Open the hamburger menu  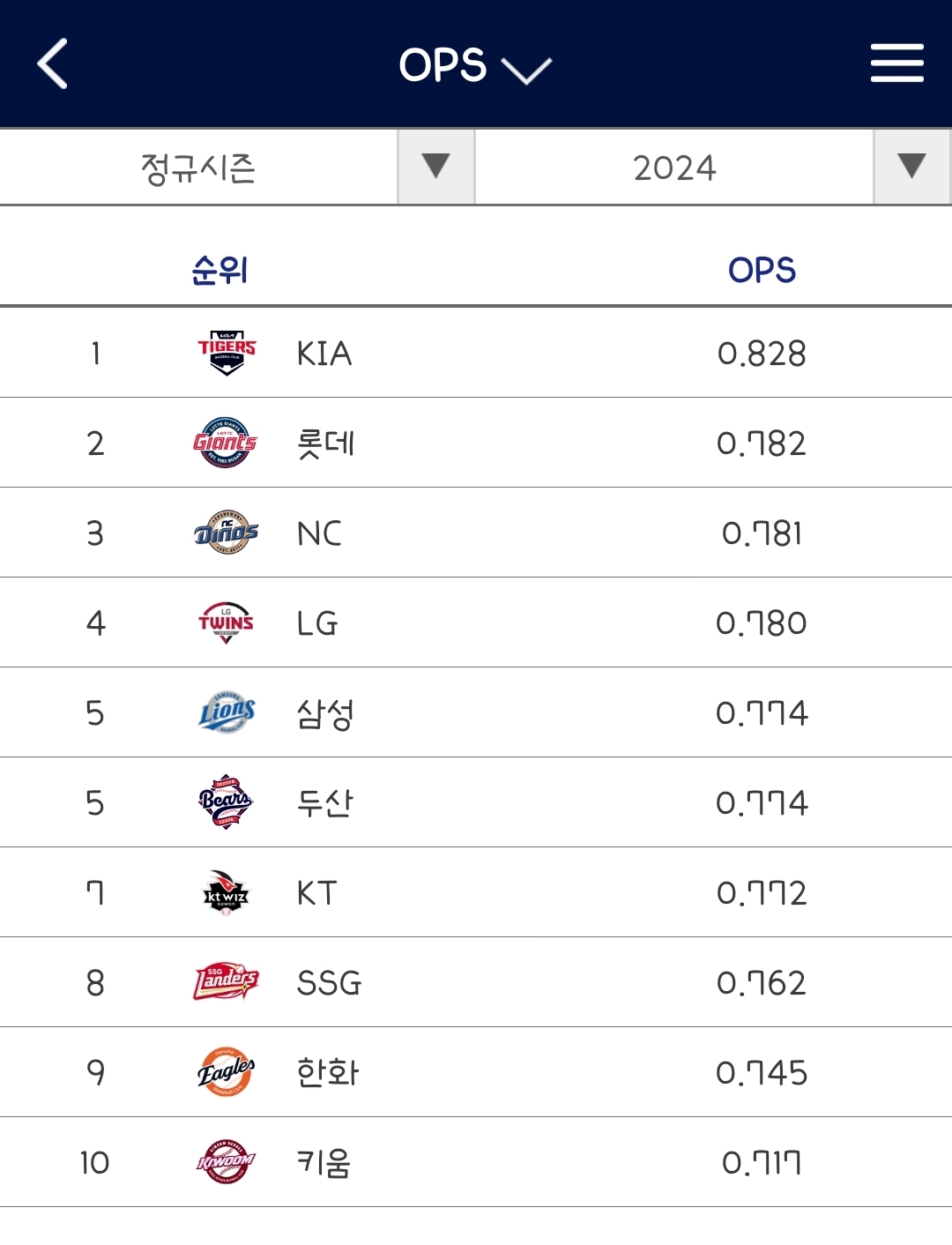tap(896, 63)
